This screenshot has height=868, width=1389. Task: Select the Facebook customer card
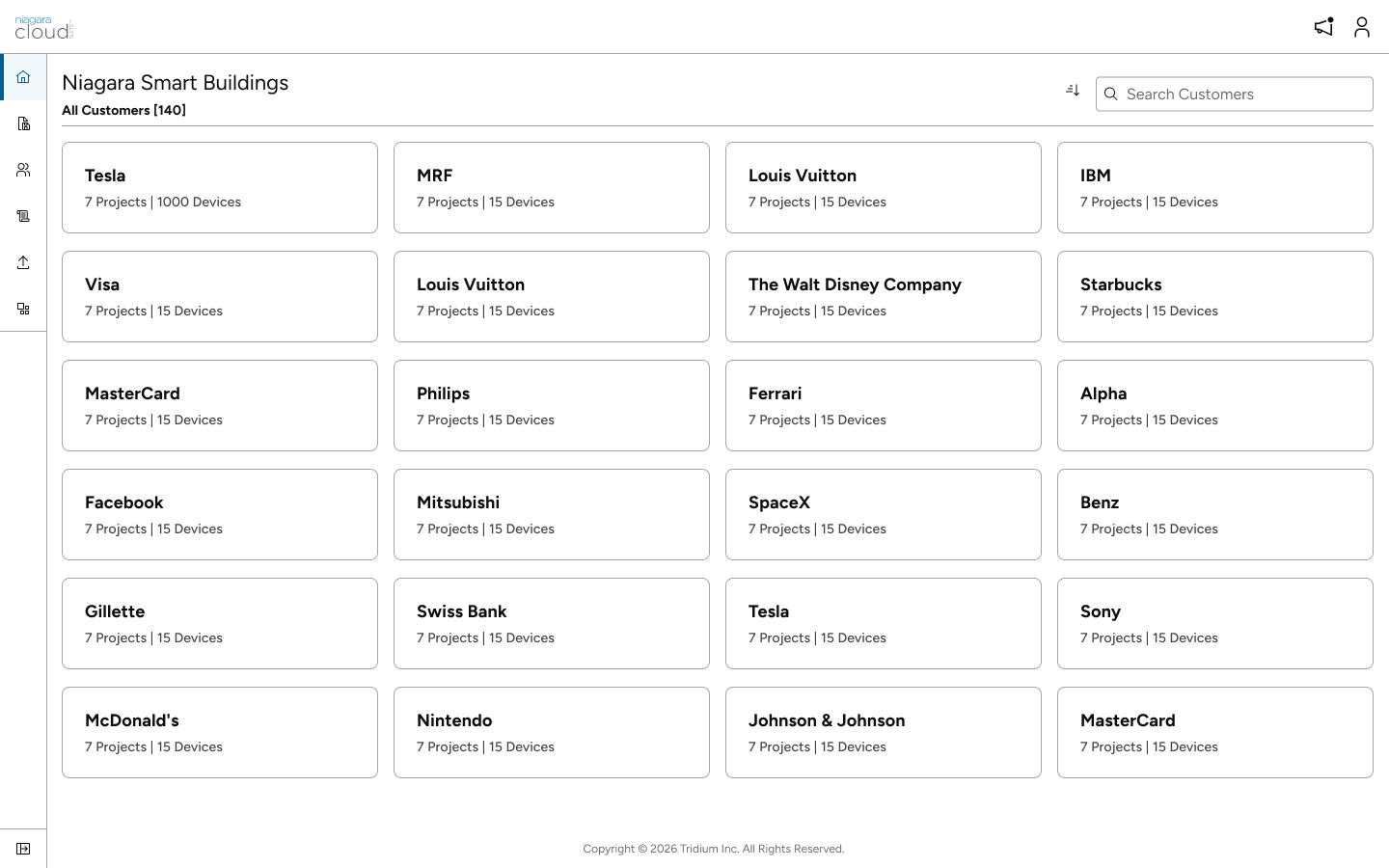[220, 514]
